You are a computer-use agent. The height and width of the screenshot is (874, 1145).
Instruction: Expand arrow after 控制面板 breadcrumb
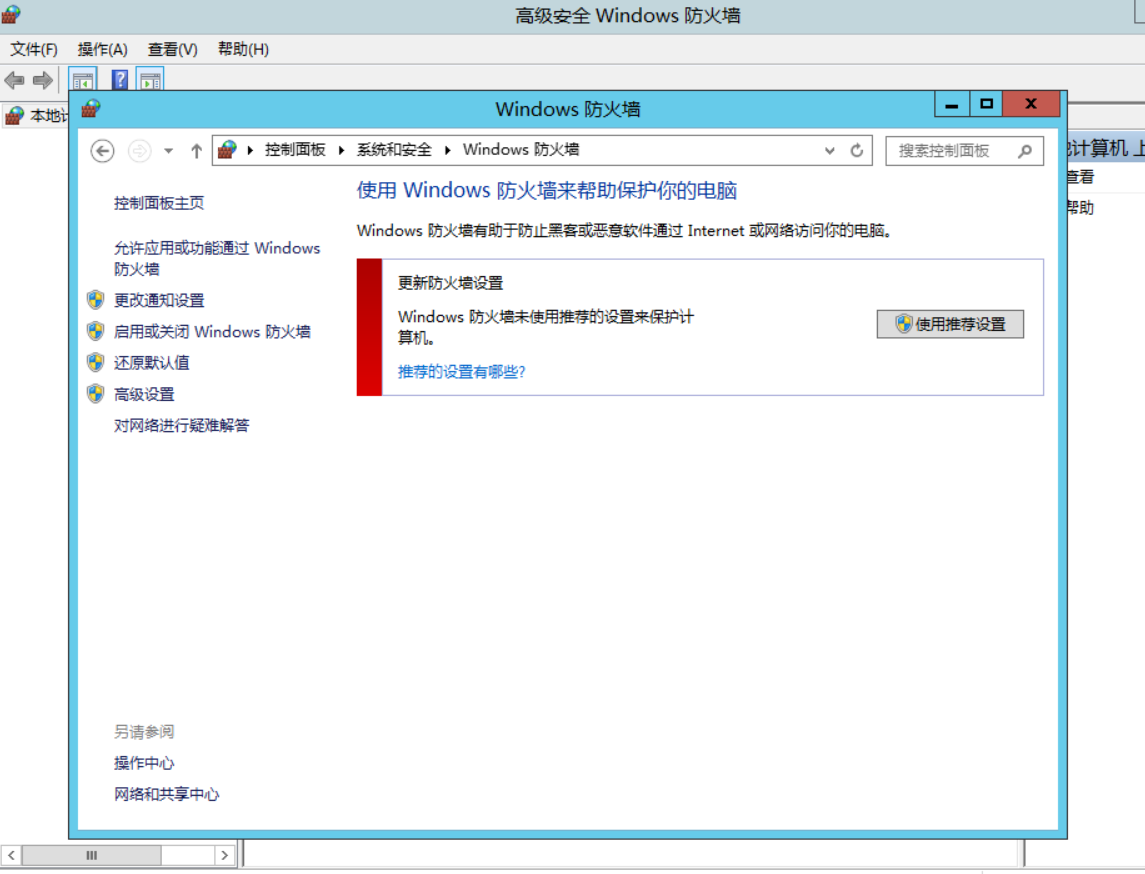click(341, 150)
